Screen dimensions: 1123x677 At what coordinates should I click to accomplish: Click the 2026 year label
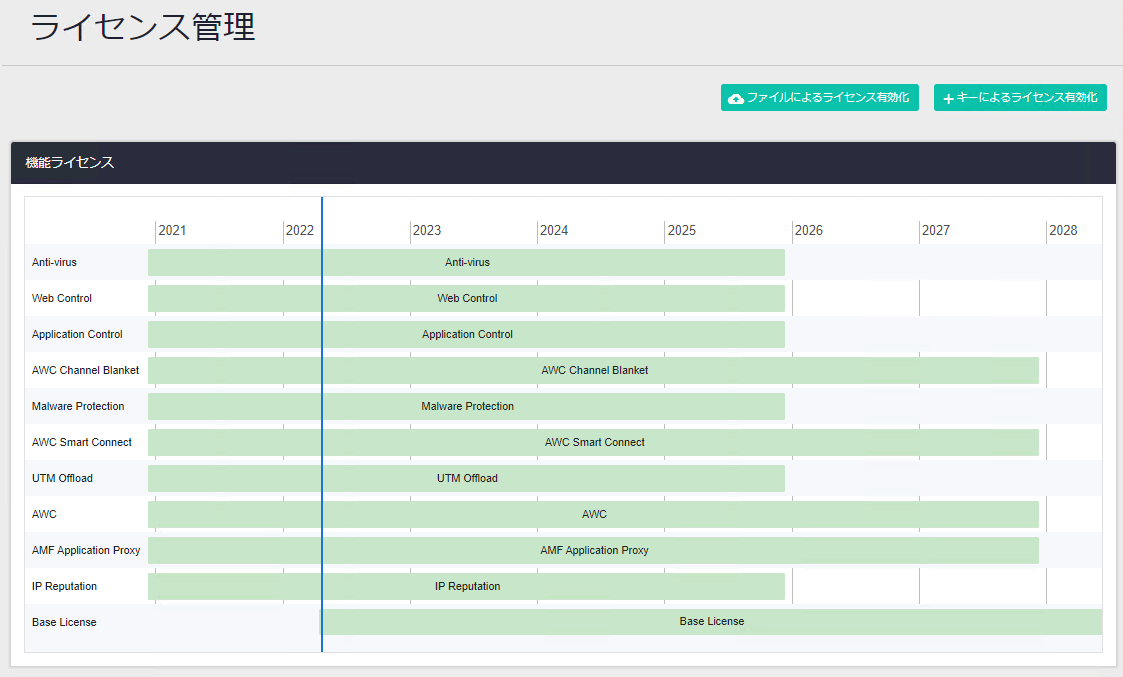click(809, 230)
